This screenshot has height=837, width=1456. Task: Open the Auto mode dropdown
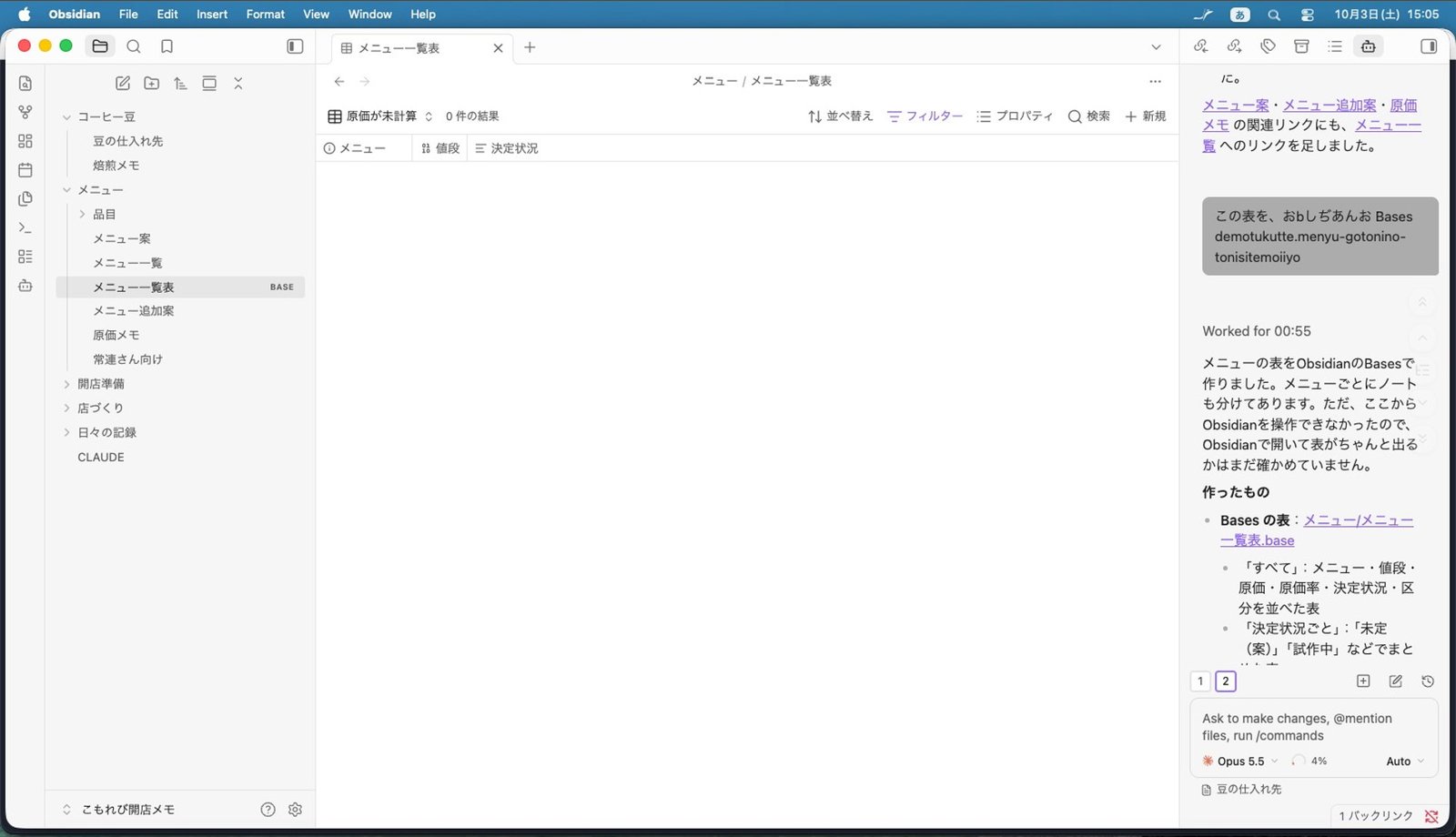1405,761
